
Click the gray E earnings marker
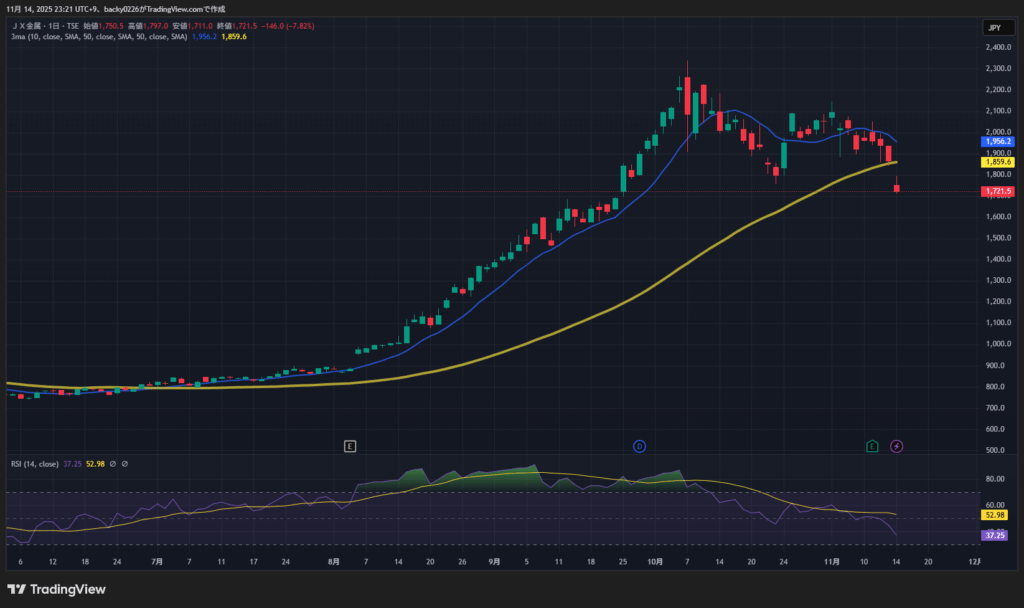point(349,446)
